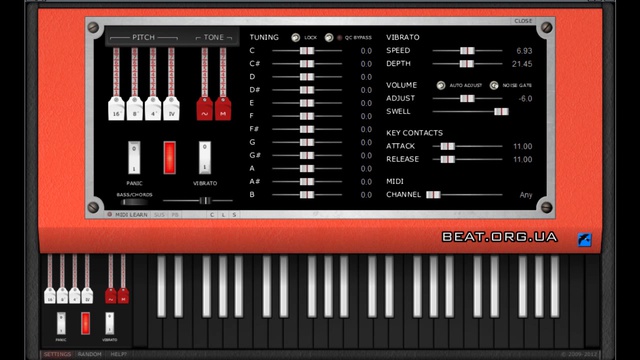Click the SUS button on the bottom strip

tap(160, 215)
